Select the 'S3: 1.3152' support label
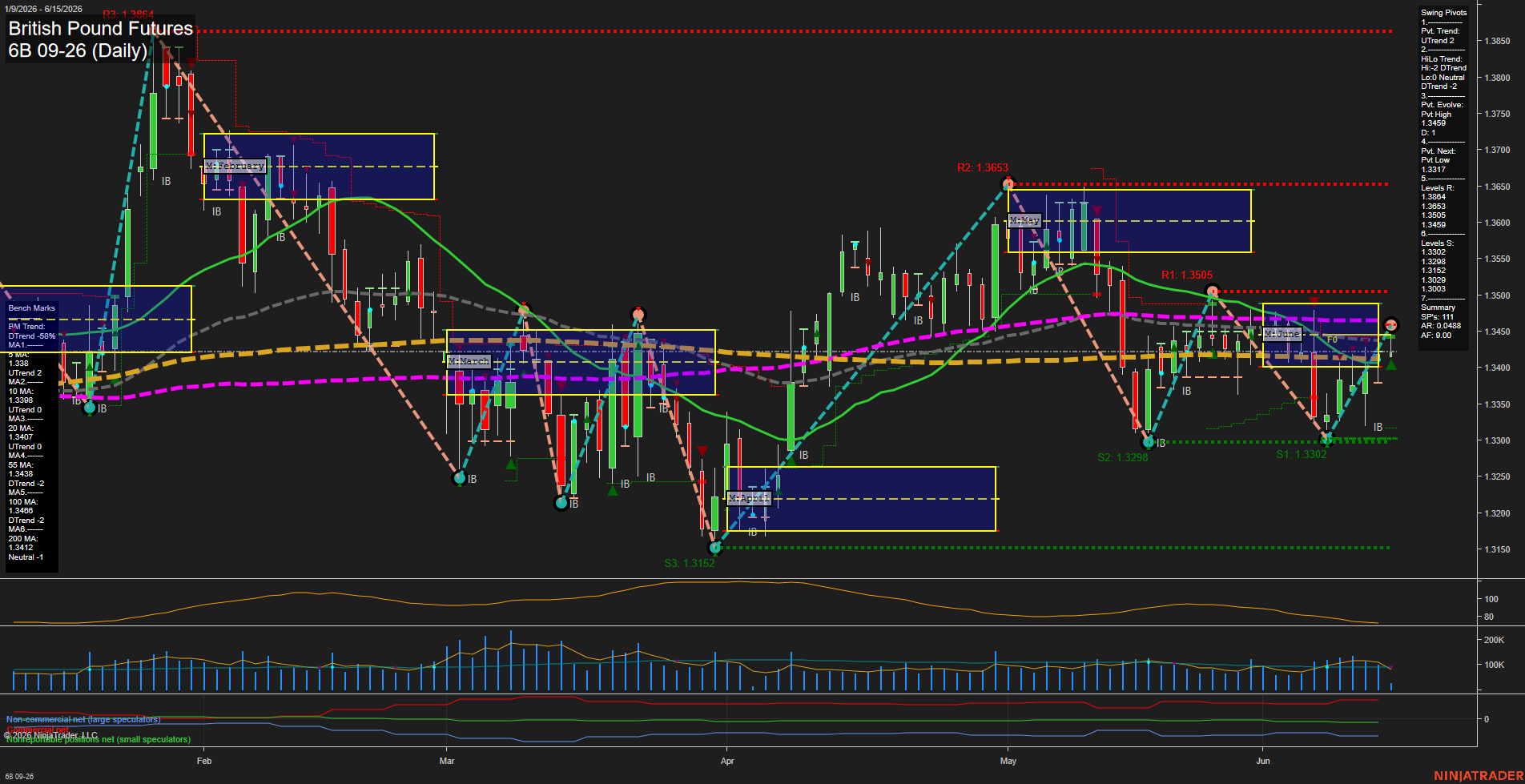 [690, 563]
